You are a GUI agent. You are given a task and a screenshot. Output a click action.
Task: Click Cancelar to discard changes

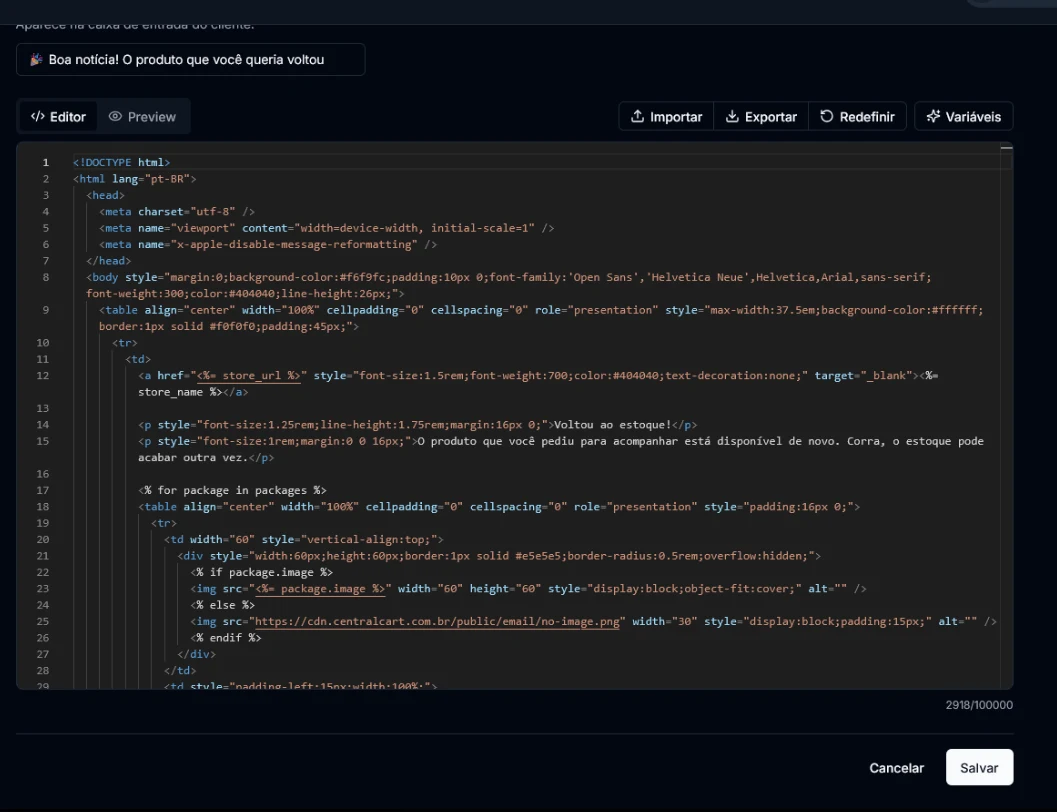pos(896,768)
